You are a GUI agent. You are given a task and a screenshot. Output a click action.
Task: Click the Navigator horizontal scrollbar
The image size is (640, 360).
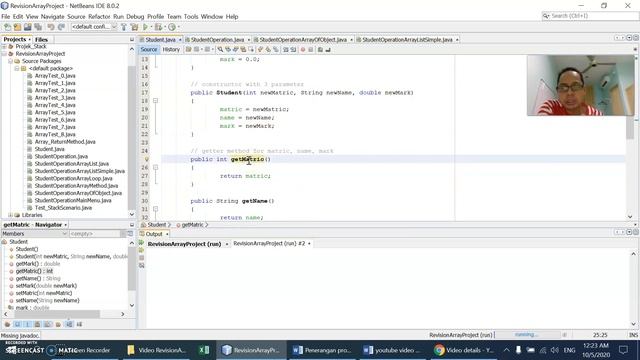(x=57, y=314)
